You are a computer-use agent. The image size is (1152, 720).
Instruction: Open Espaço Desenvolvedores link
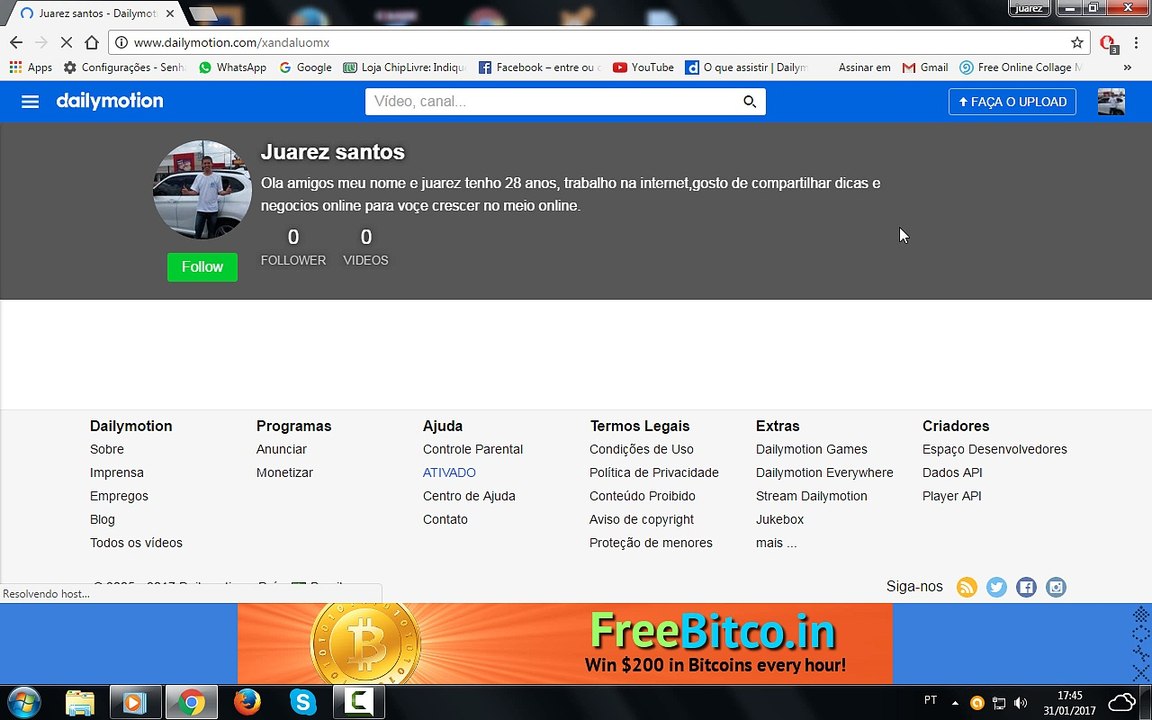click(995, 449)
